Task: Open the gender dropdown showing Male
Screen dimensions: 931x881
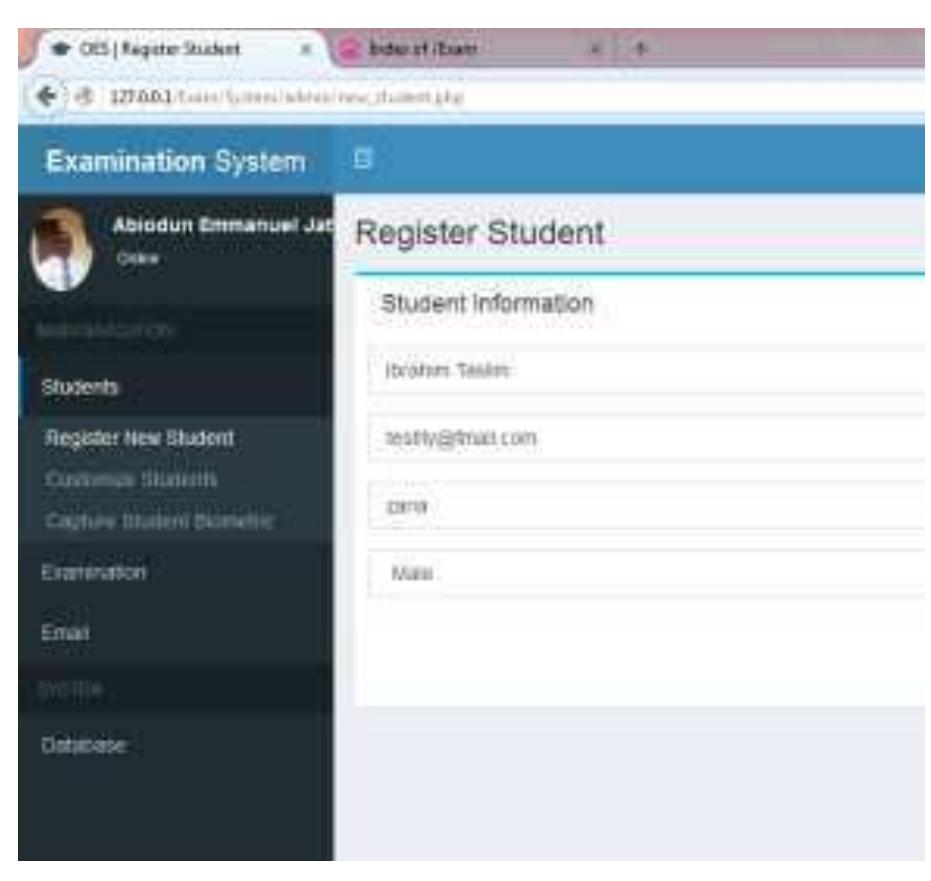Action: point(646,573)
